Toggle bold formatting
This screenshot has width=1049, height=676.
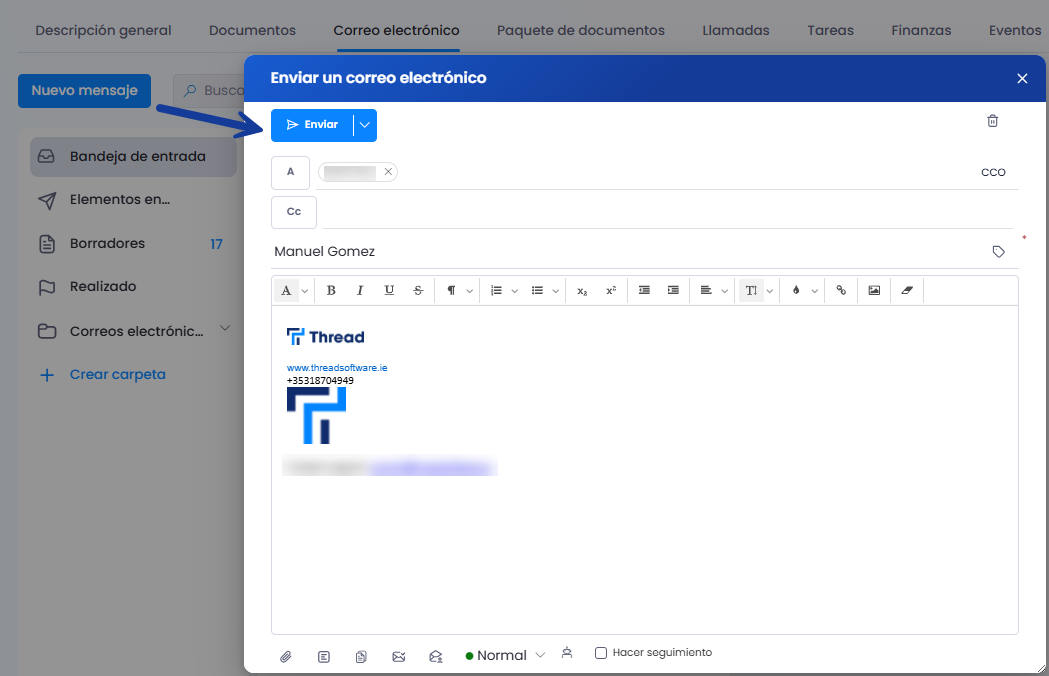pyautogui.click(x=330, y=290)
